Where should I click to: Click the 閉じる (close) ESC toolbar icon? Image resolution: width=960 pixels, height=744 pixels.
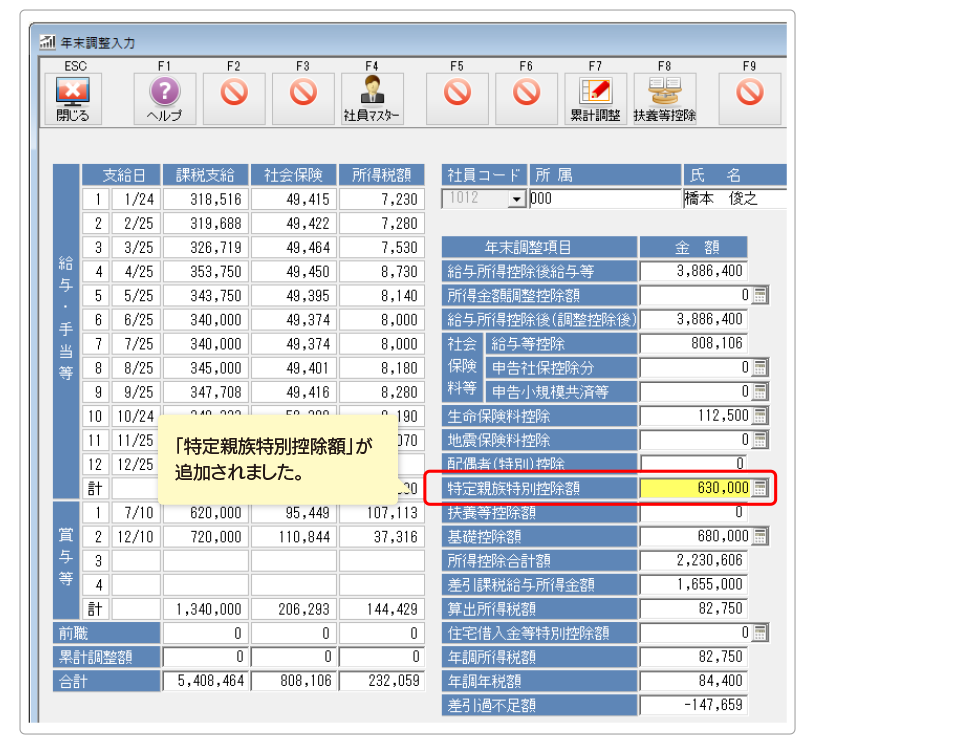click(x=72, y=98)
